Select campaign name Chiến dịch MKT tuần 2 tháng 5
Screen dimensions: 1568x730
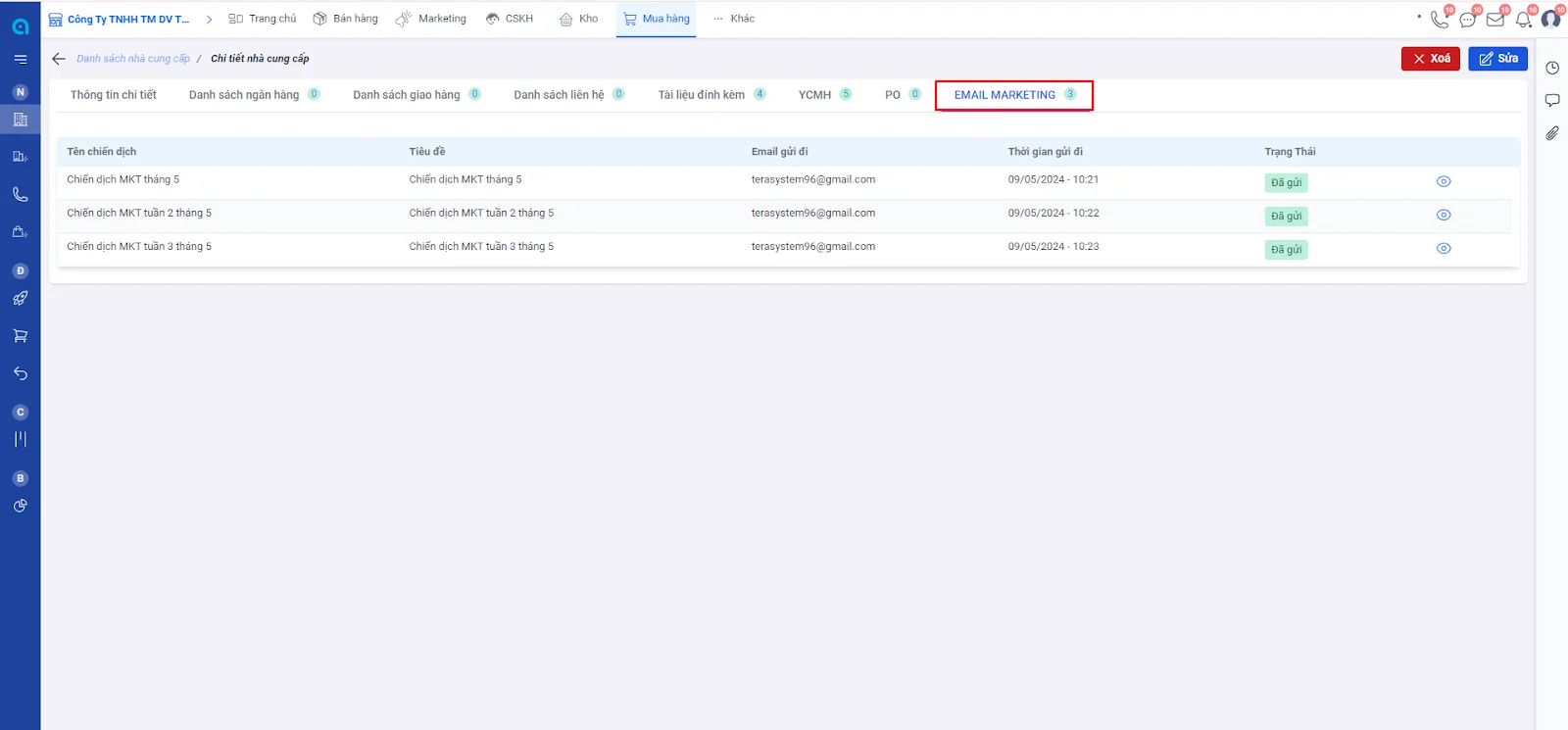(x=139, y=214)
